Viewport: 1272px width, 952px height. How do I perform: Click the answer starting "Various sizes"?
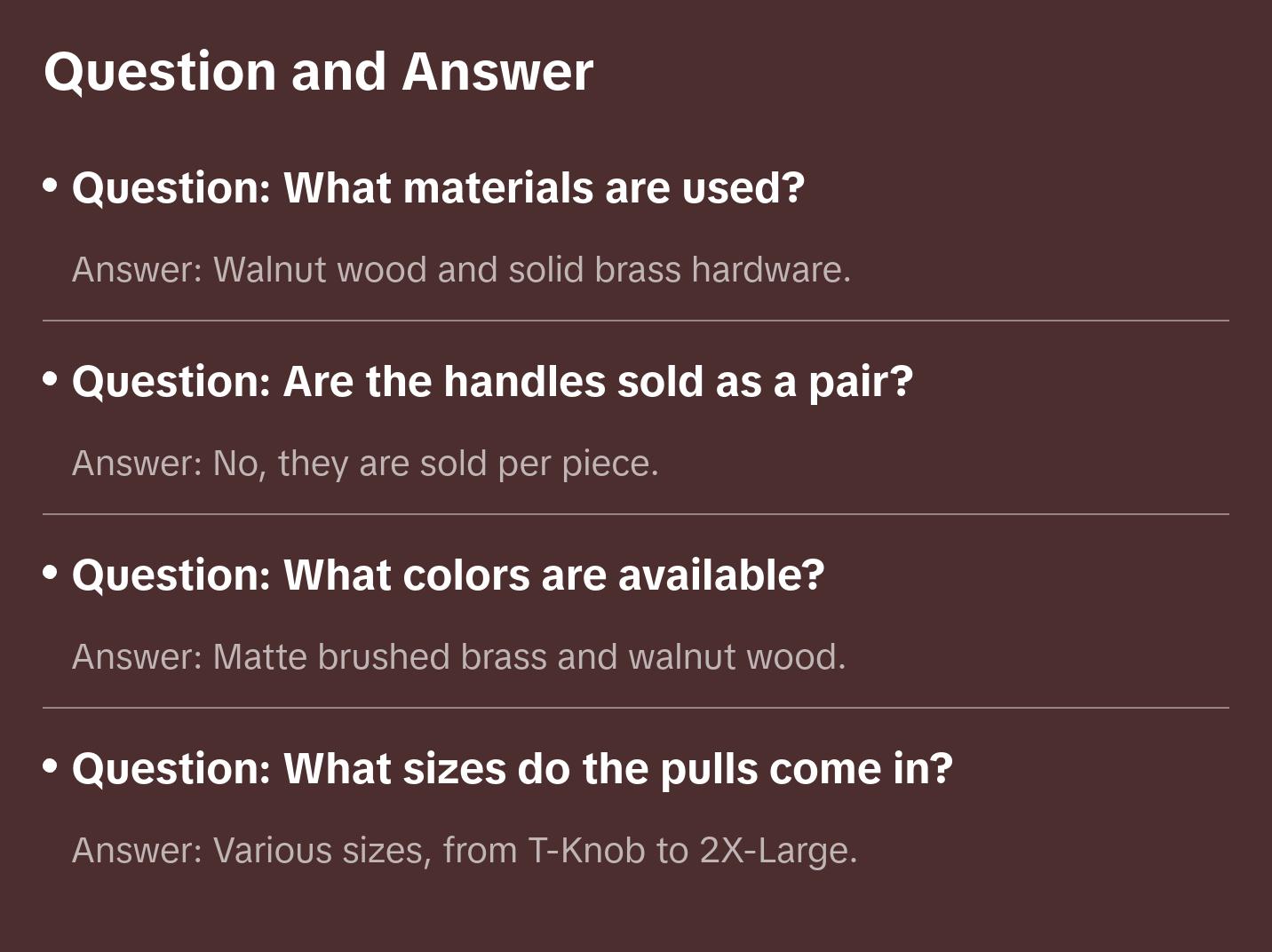465,851
